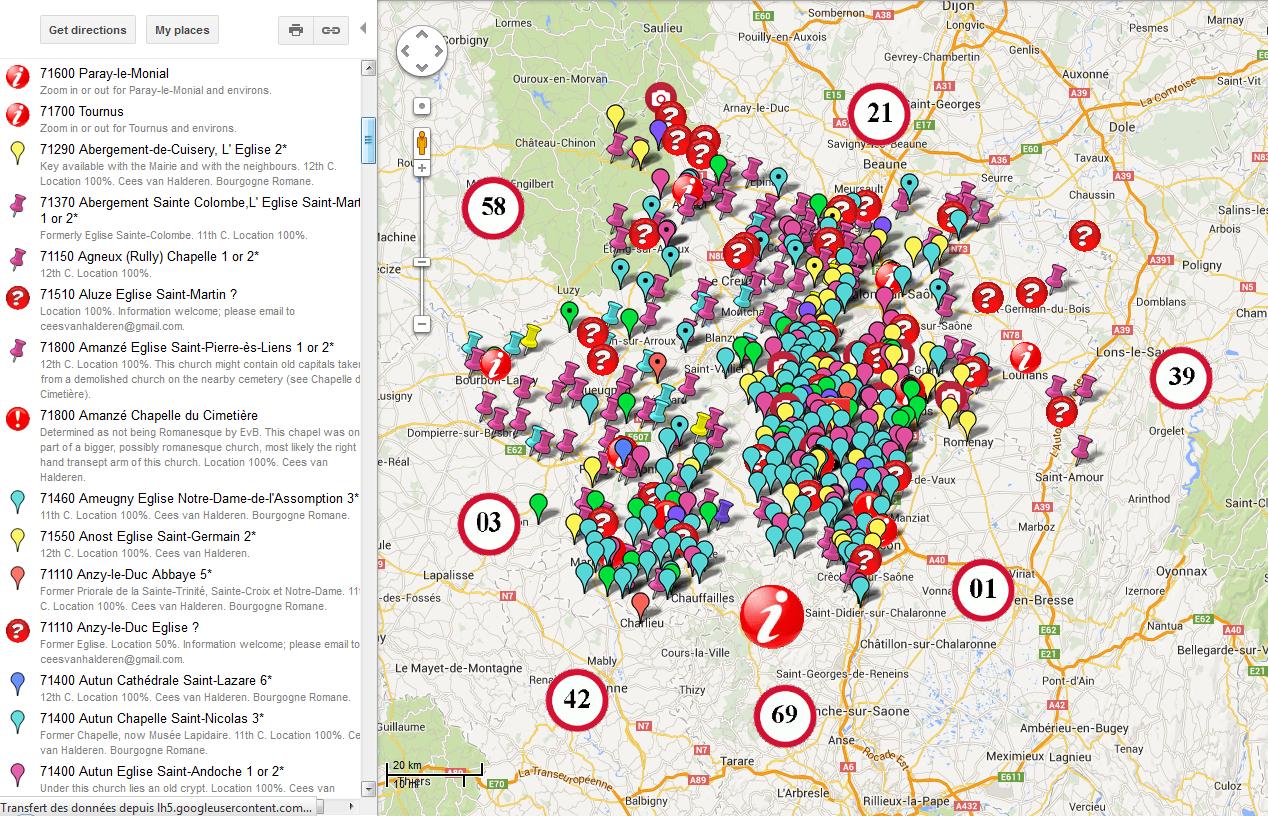Open the link sharing icon
This screenshot has width=1268, height=816.
[x=330, y=30]
